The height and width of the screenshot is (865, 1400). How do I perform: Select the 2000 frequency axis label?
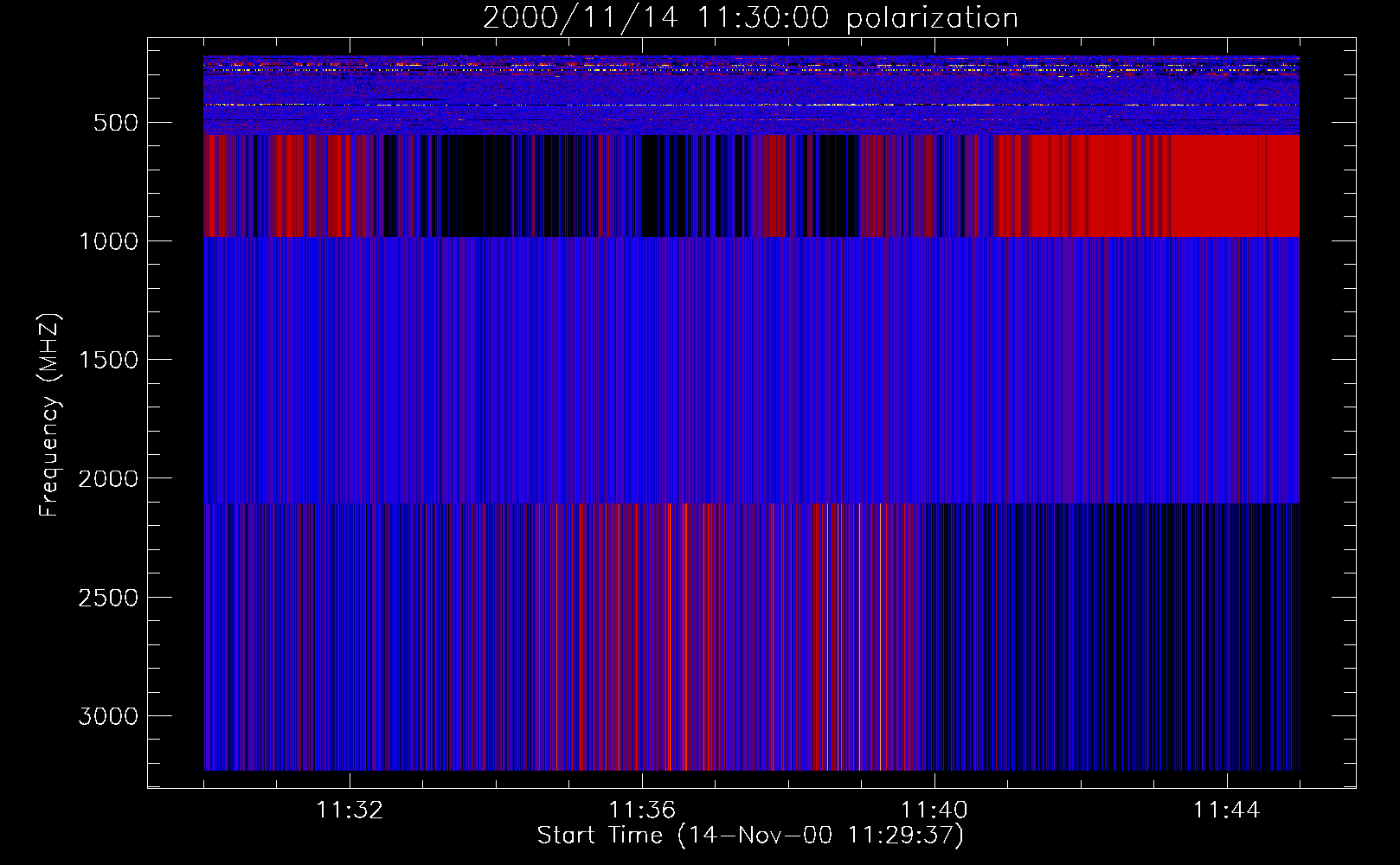[x=108, y=478]
